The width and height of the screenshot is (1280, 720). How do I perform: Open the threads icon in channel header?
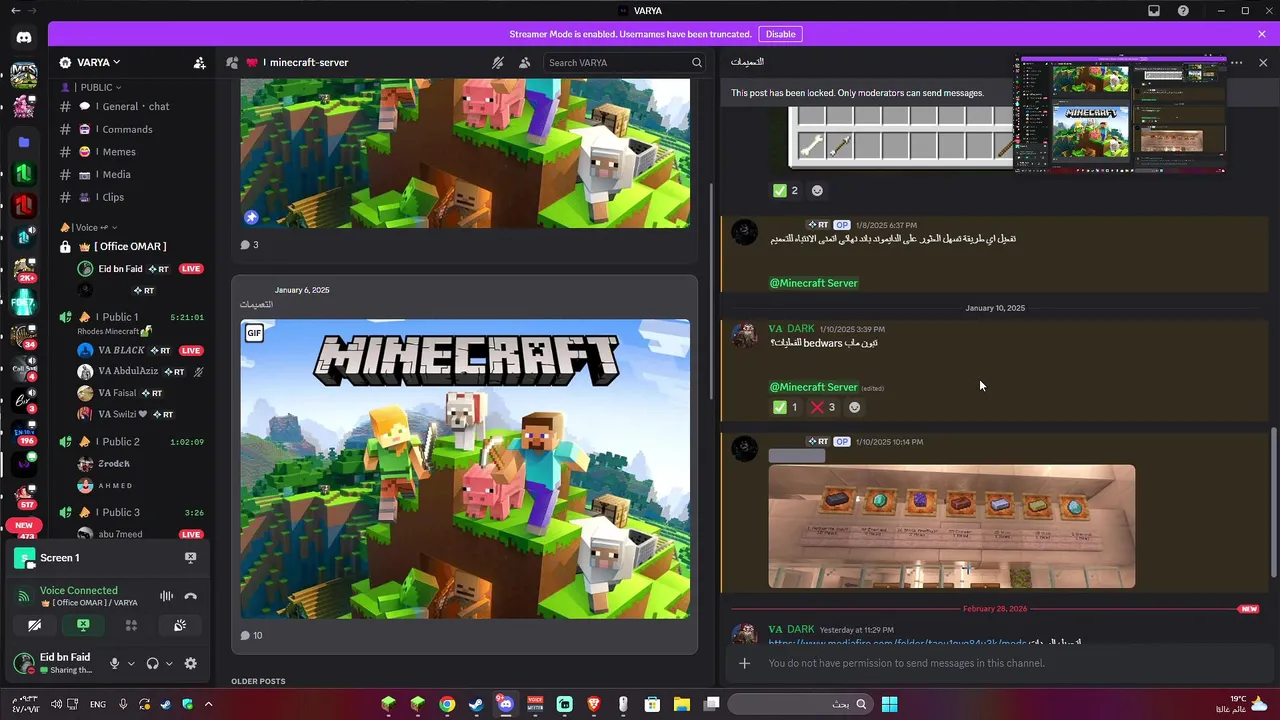[x=232, y=62]
